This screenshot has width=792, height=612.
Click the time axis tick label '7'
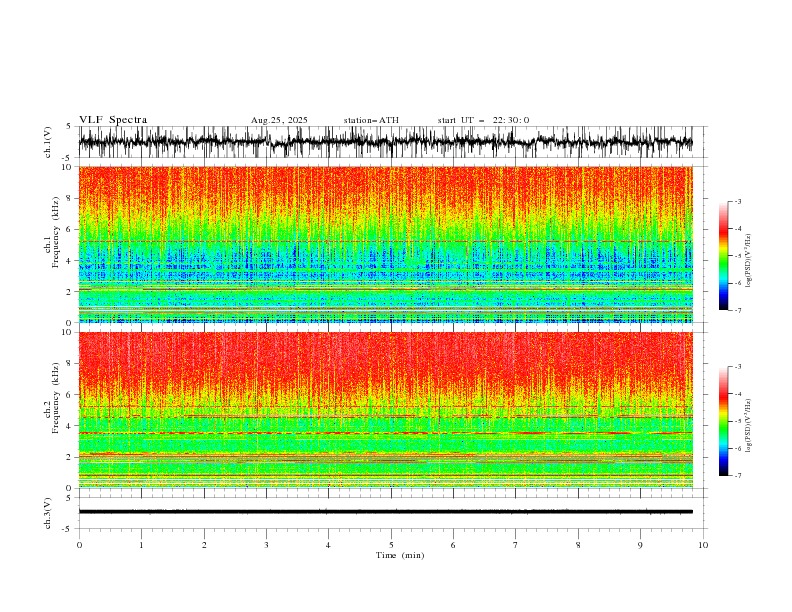coord(516,545)
